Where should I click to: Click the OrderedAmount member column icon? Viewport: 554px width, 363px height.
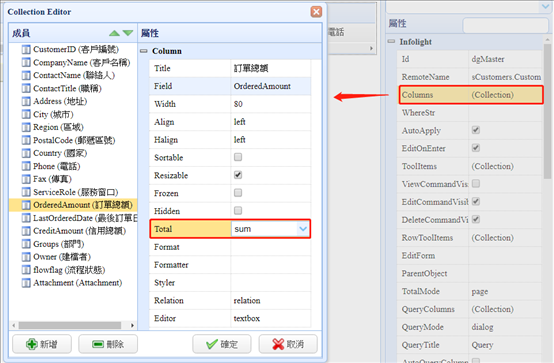[x=26, y=205]
